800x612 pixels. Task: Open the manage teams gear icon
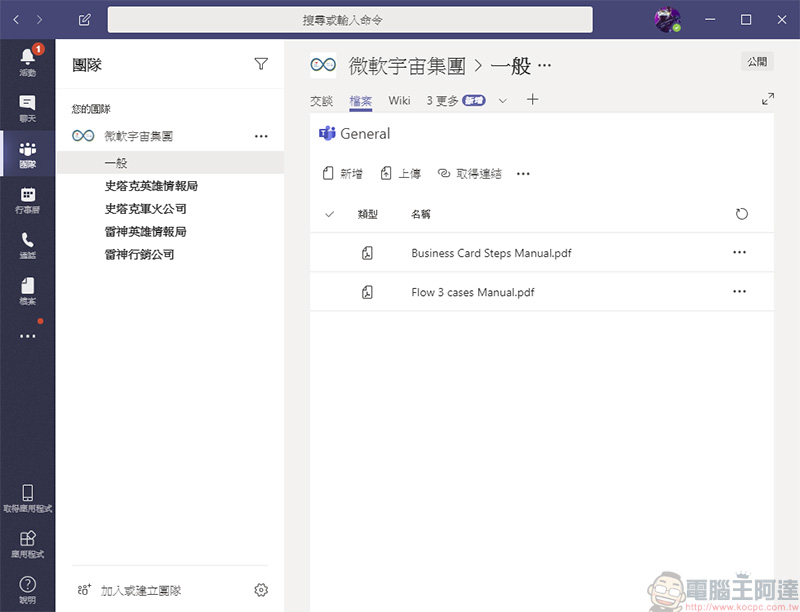click(261, 590)
